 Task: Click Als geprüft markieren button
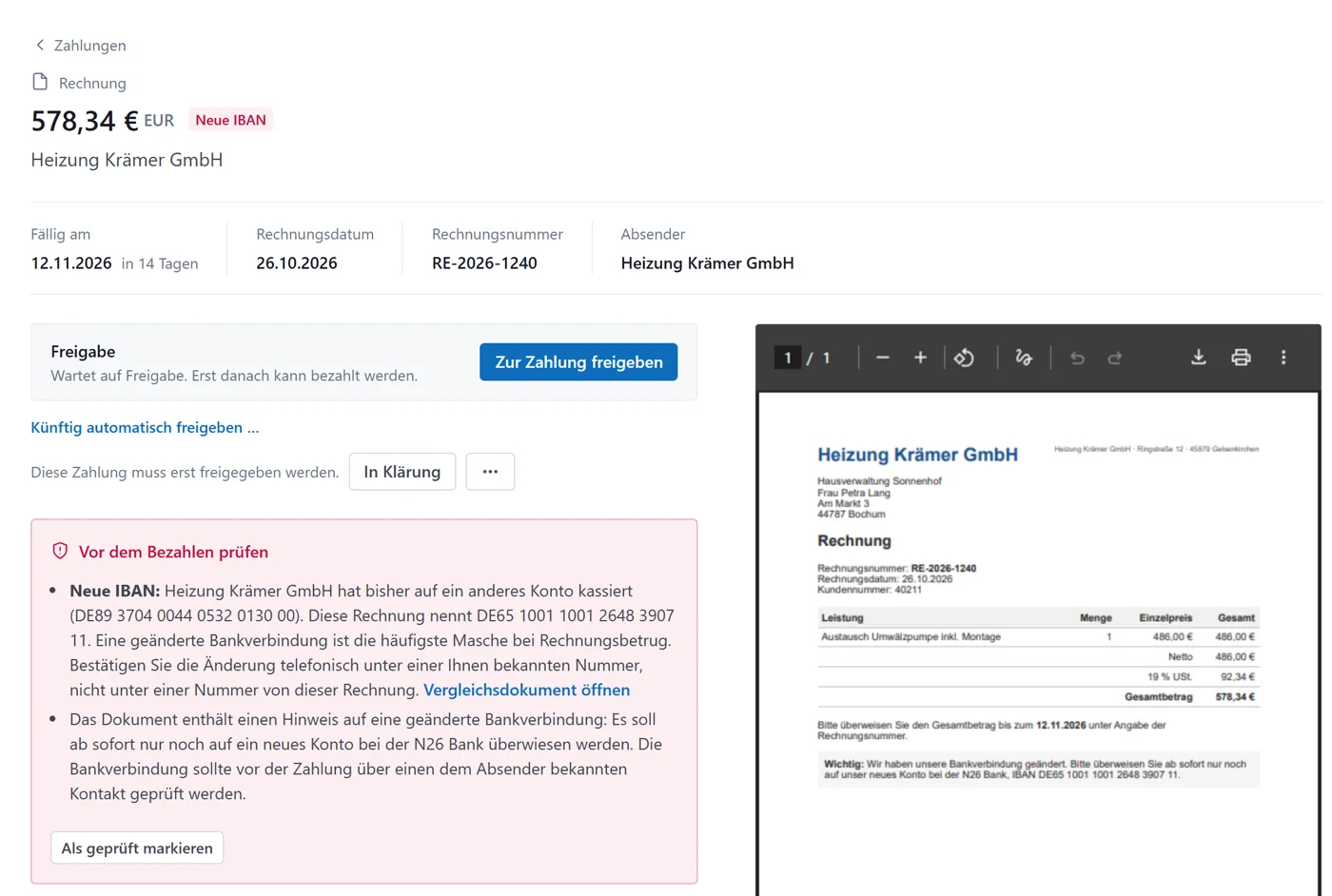click(137, 847)
